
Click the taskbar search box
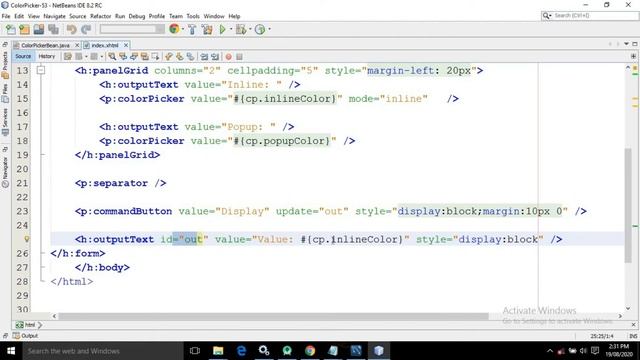[102, 351]
